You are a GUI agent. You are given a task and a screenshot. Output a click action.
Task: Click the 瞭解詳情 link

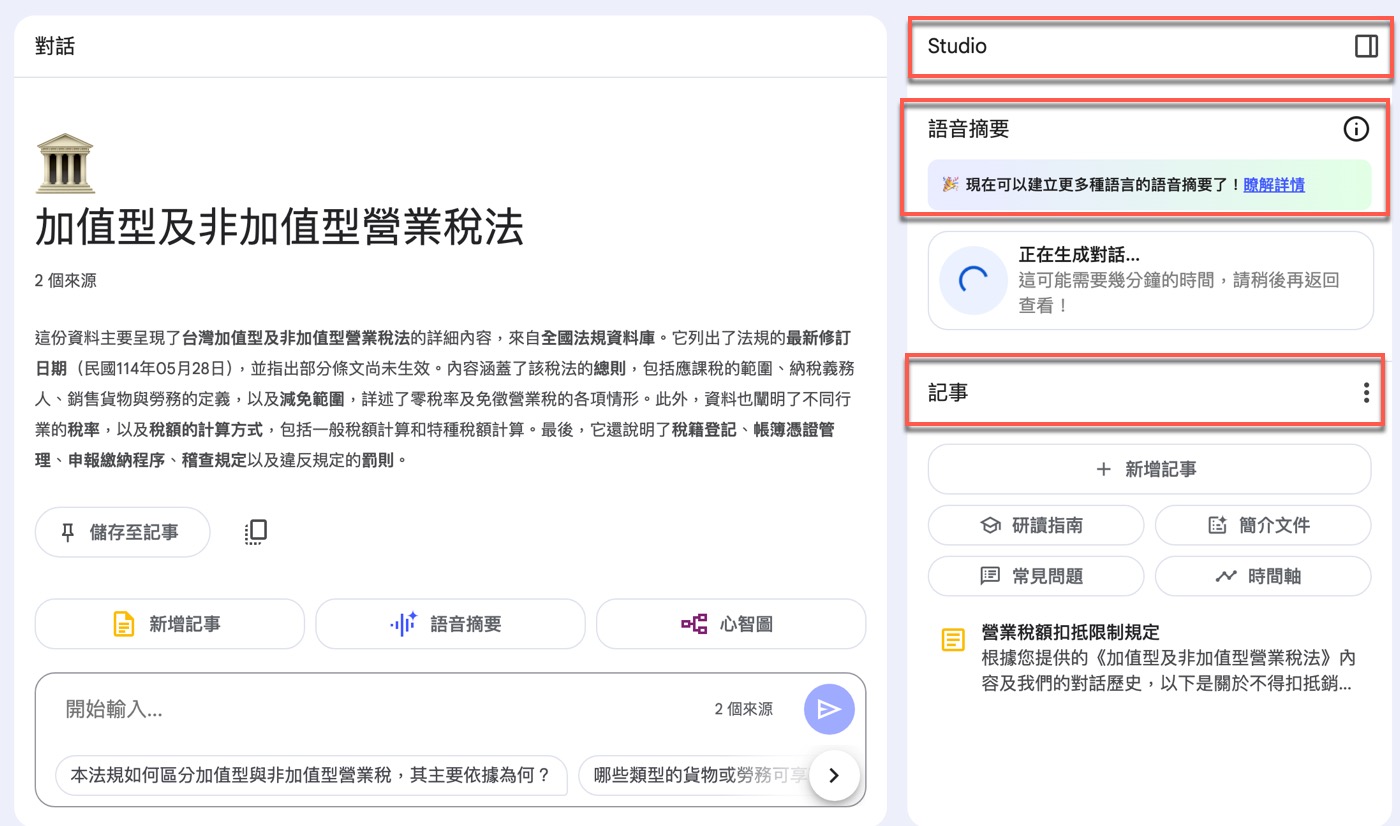[1274, 185]
